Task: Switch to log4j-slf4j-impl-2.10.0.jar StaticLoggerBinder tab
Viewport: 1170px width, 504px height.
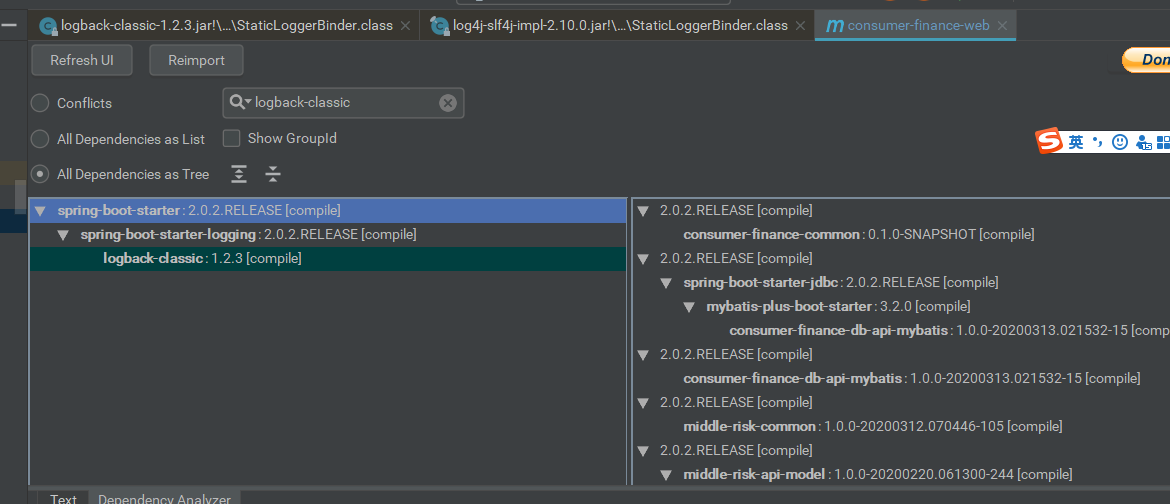Action: pyautogui.click(x=616, y=25)
